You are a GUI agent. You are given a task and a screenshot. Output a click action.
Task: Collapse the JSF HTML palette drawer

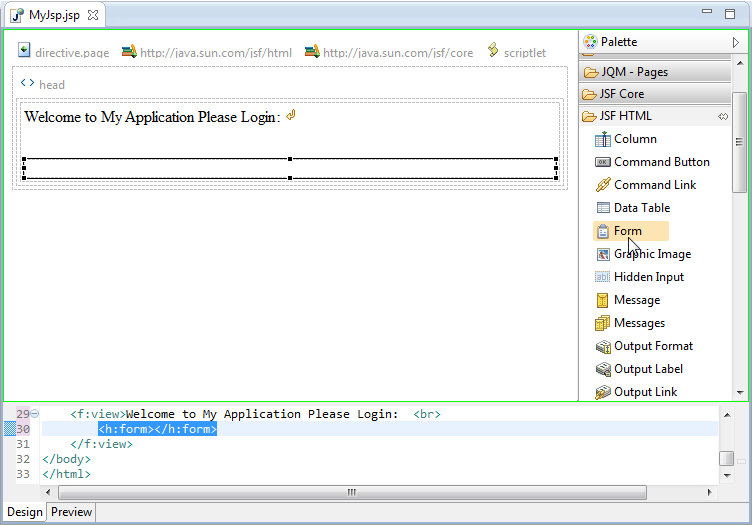640,116
